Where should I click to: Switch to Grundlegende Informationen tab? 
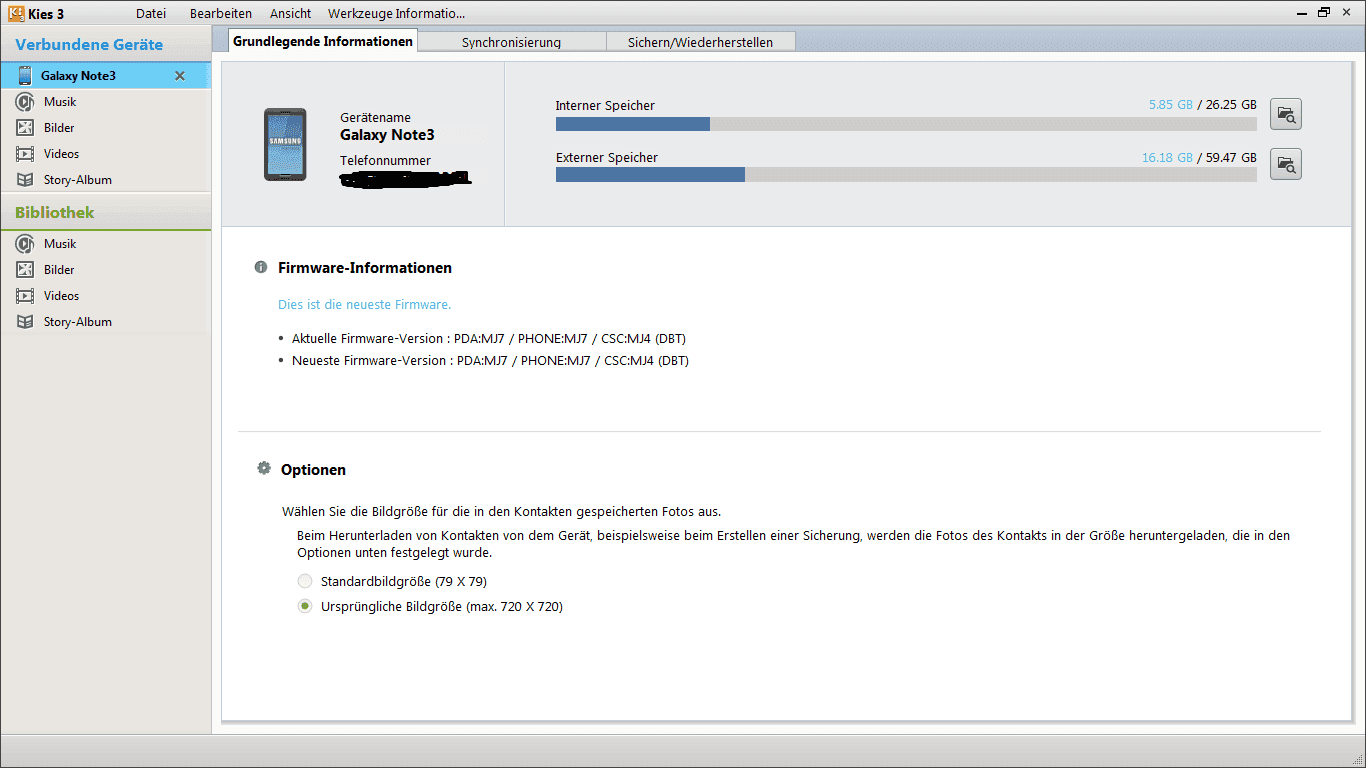click(323, 41)
